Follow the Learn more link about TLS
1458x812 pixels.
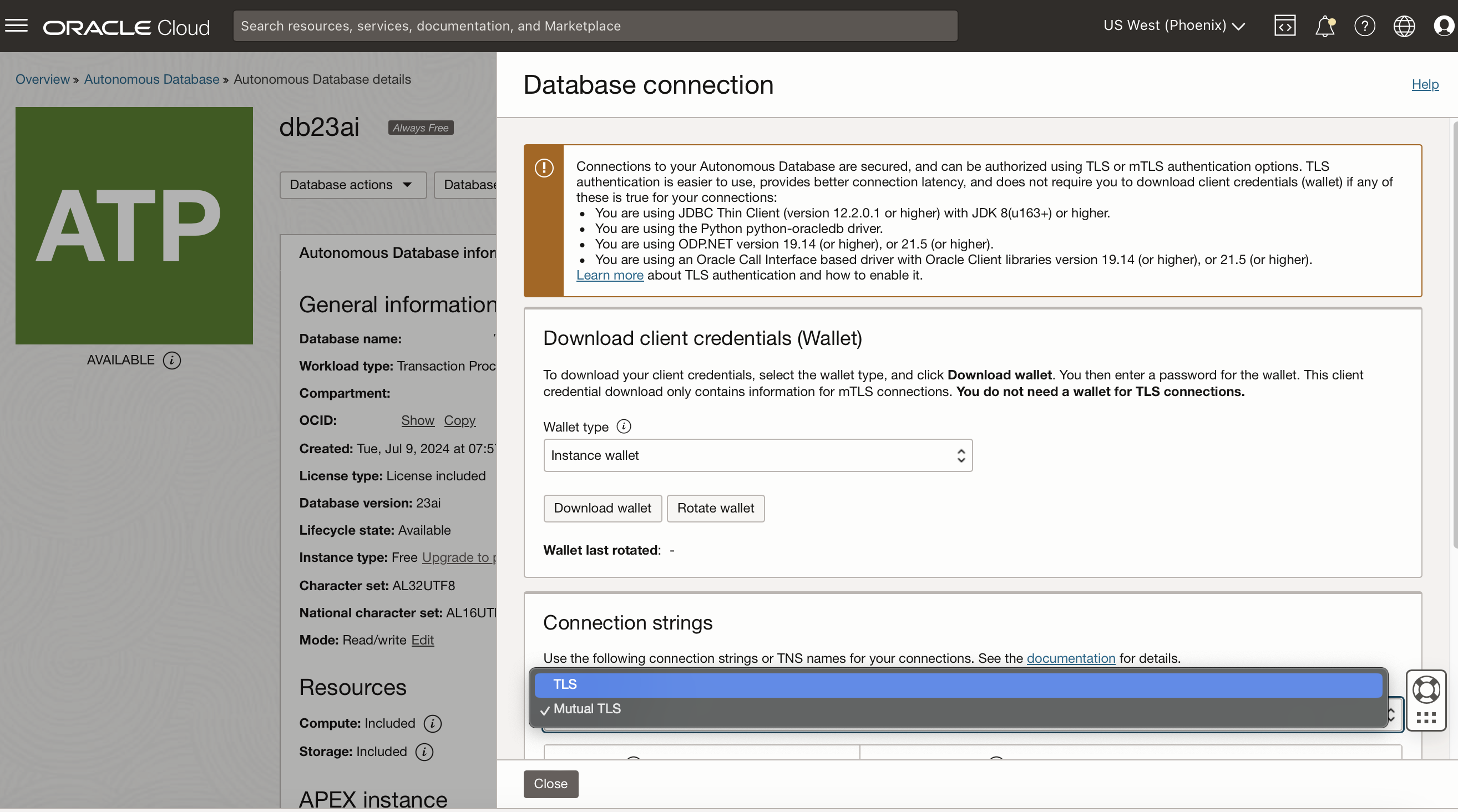click(x=610, y=275)
